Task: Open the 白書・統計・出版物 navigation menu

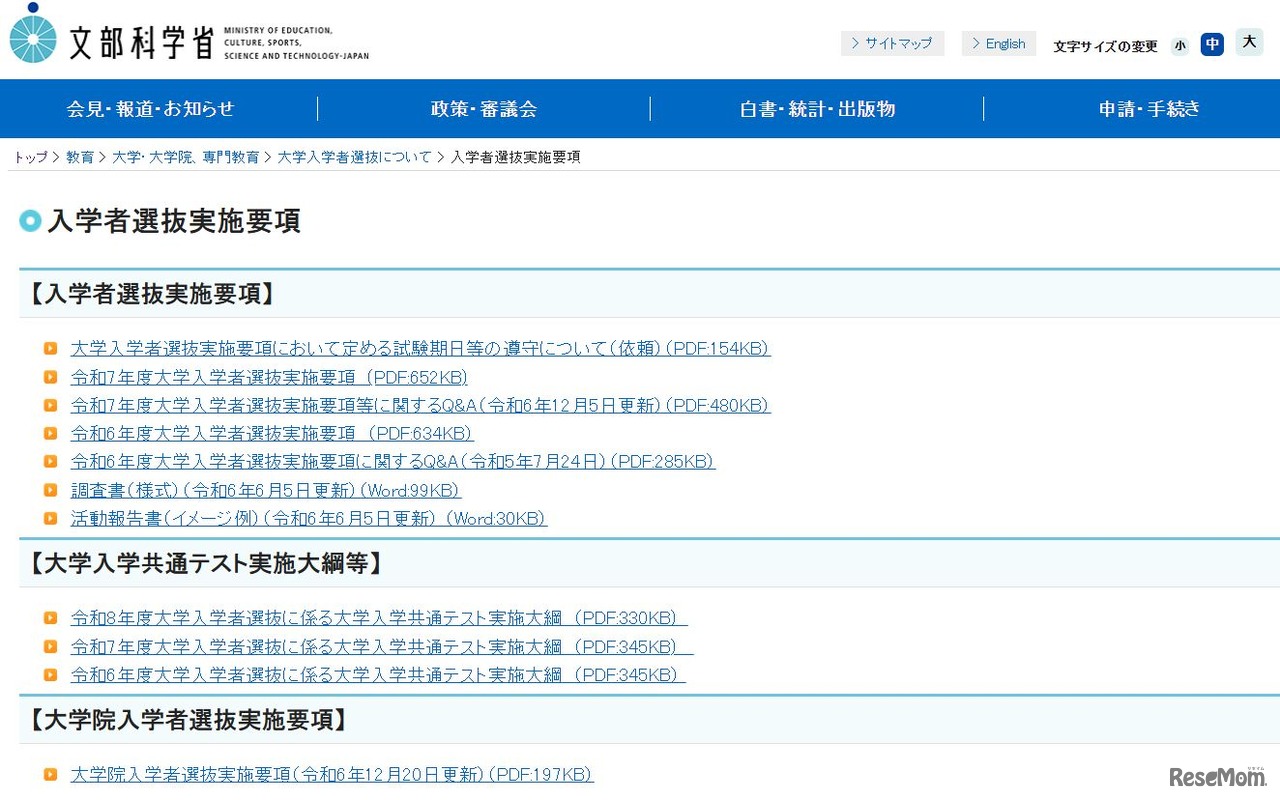Action: [x=816, y=109]
